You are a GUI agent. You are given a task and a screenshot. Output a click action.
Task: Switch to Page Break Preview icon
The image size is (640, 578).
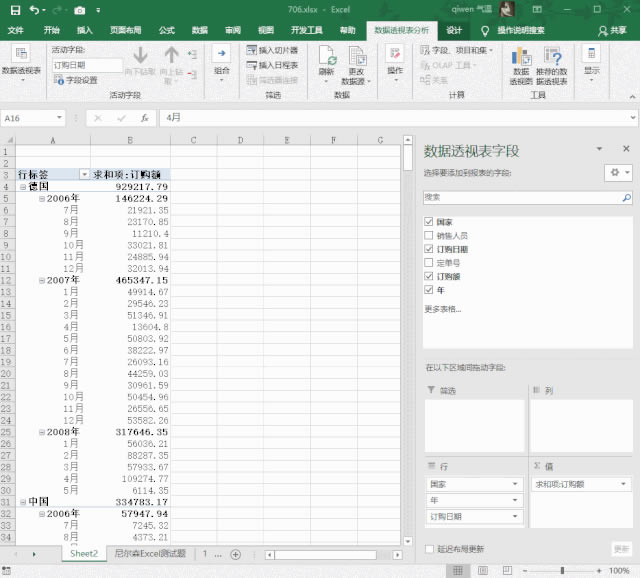[507, 570]
